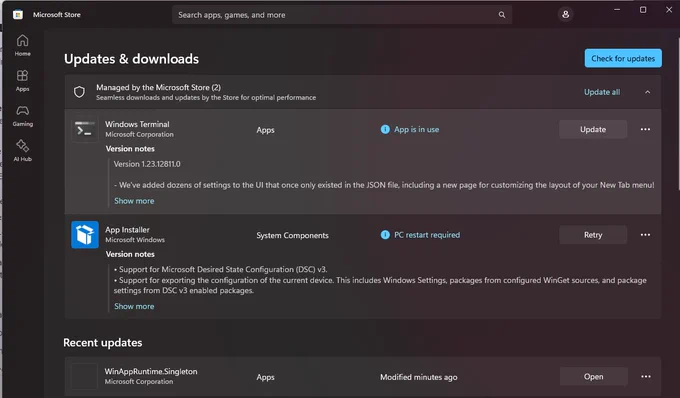This screenshot has height=398, width=680.
Task: Click Modified minutes ago text
Action: 418,377
